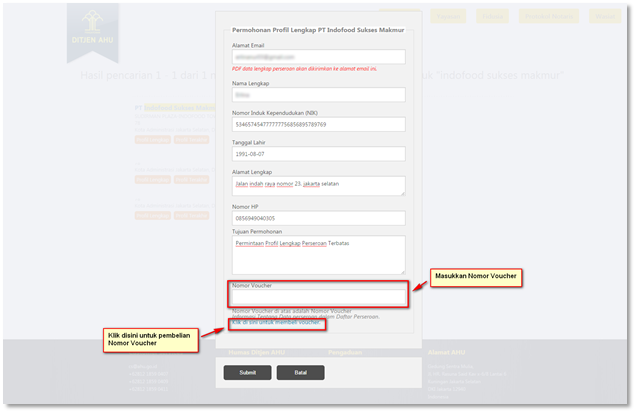Click the Submit button

(247, 373)
